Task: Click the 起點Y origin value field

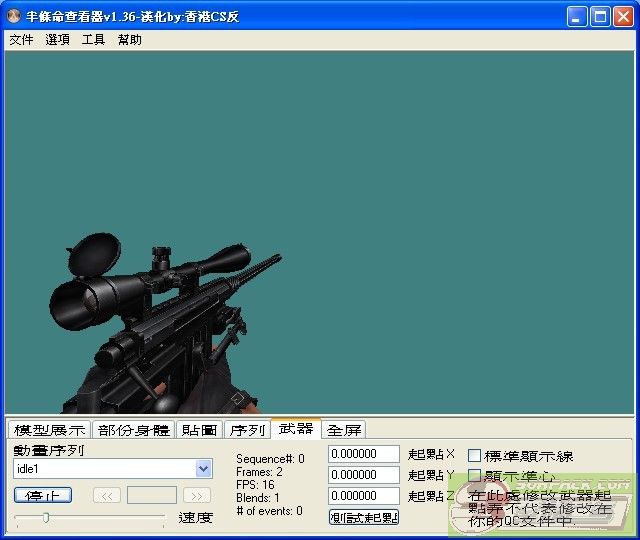Action: [364, 475]
